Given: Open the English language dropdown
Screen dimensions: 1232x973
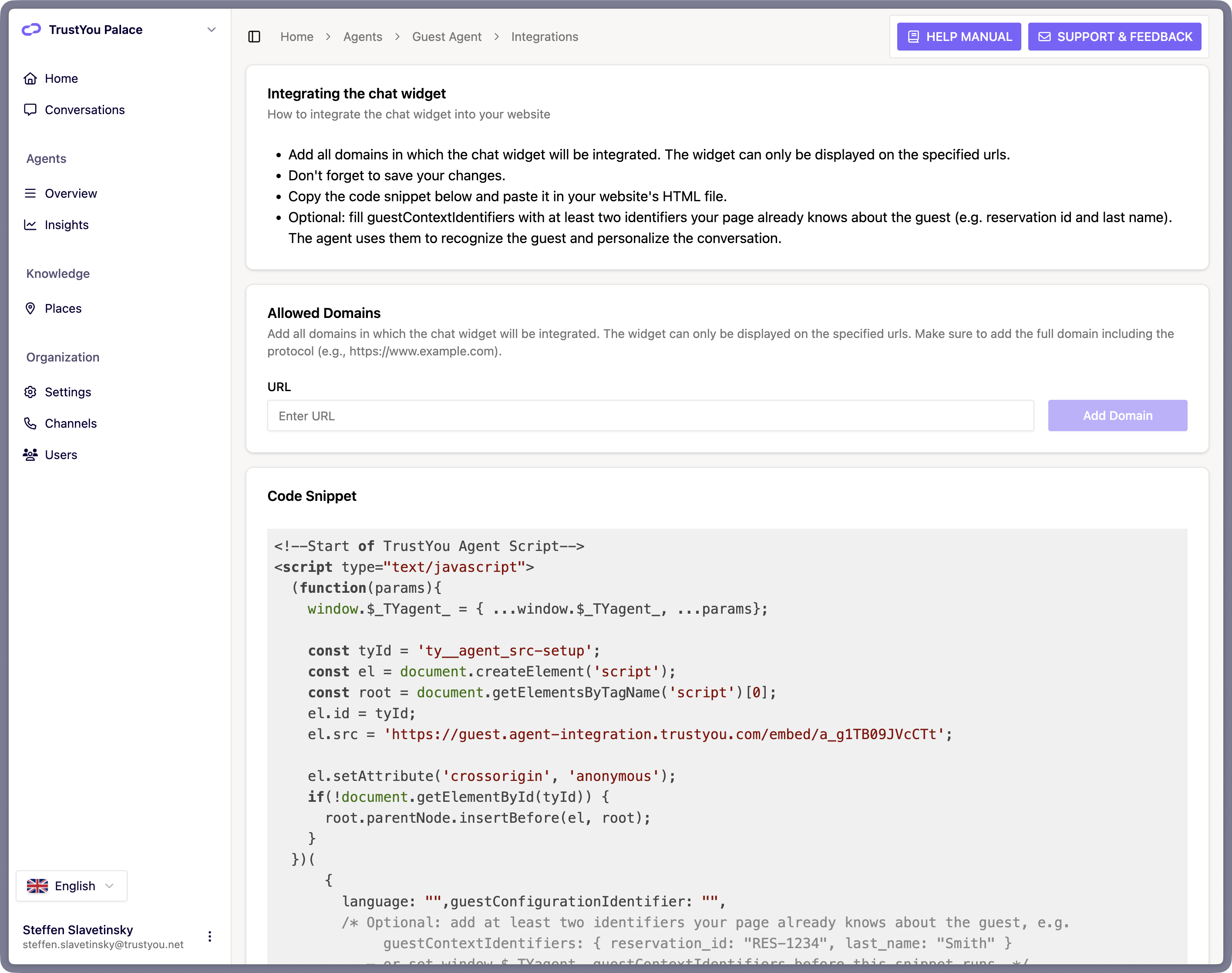Looking at the screenshot, I should (72, 886).
